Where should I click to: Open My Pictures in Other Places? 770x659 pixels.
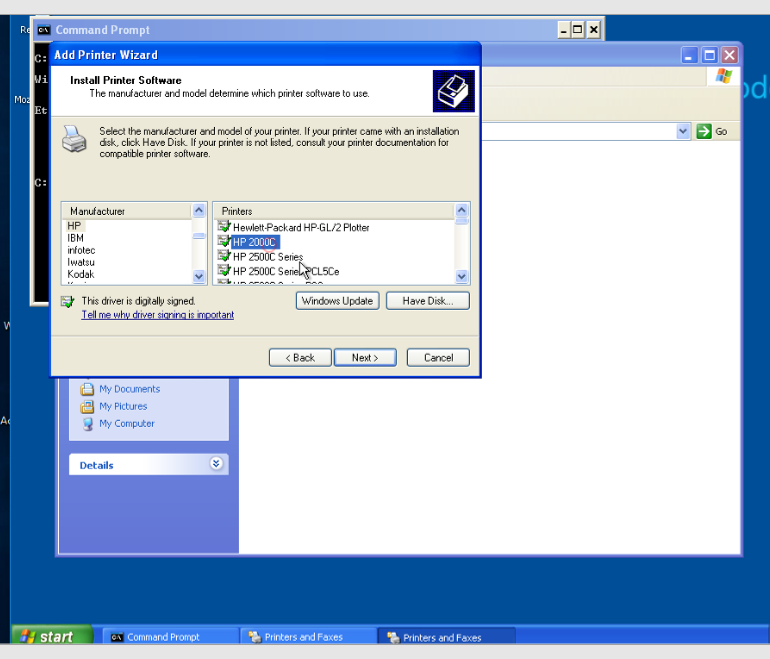click(122, 406)
